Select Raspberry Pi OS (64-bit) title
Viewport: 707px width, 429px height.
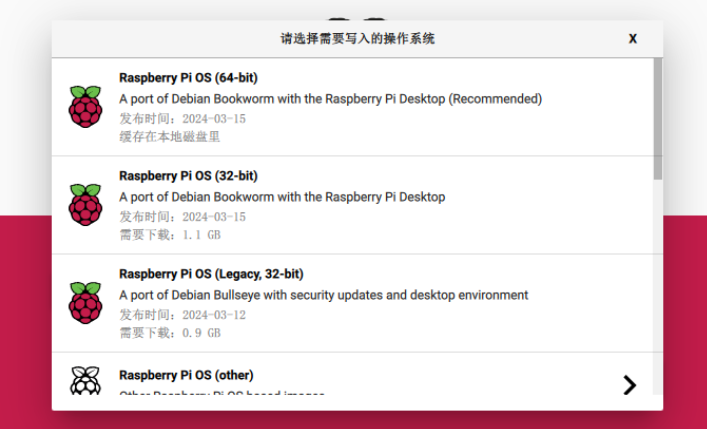pos(188,78)
